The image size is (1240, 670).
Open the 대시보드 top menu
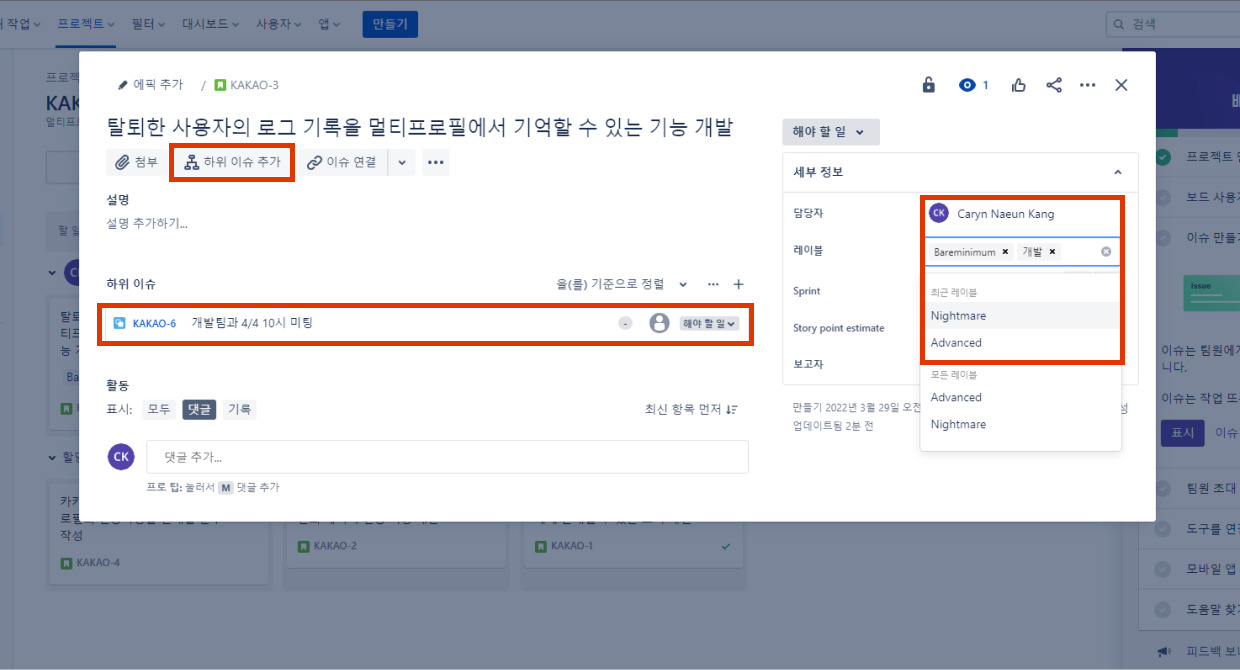click(x=212, y=23)
